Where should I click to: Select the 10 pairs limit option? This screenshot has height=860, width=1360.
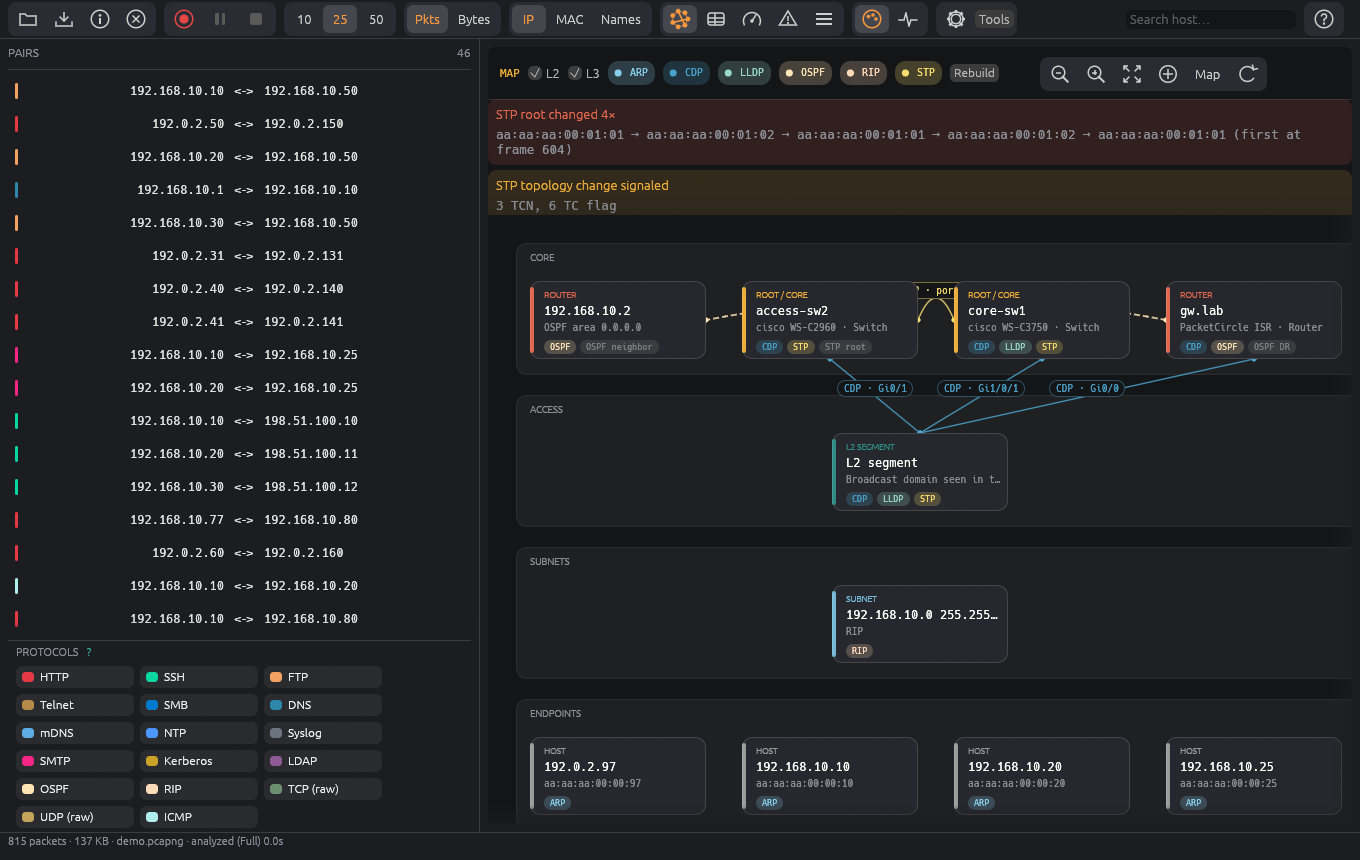pyautogui.click(x=304, y=19)
